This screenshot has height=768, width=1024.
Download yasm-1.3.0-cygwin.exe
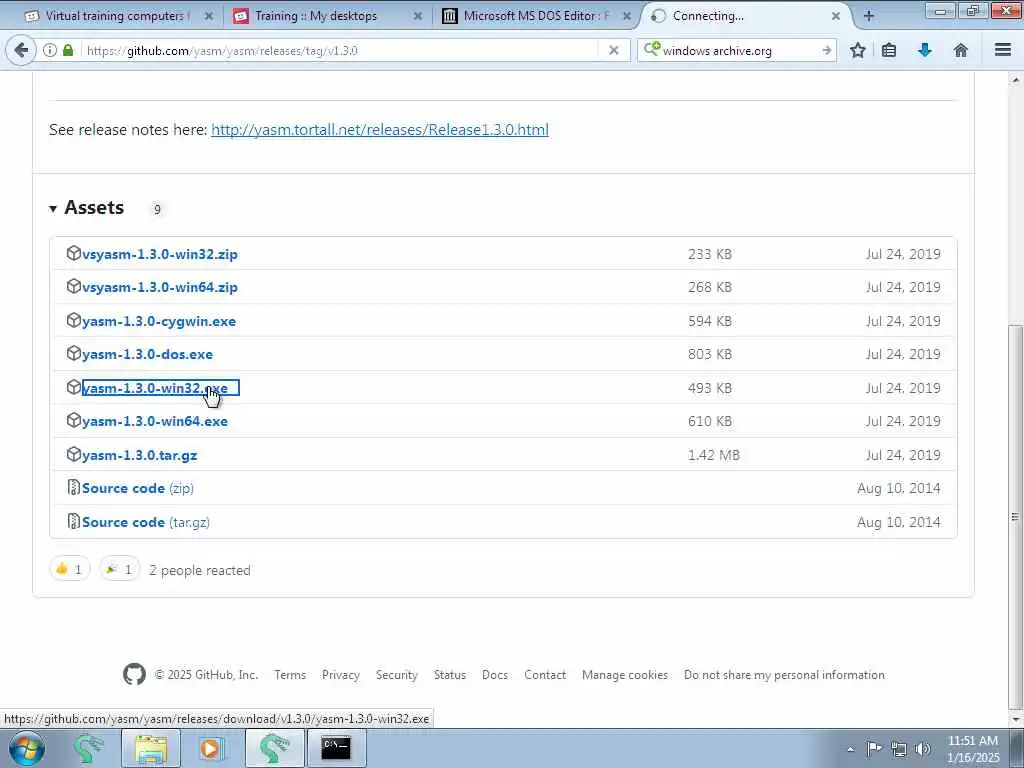tap(159, 321)
